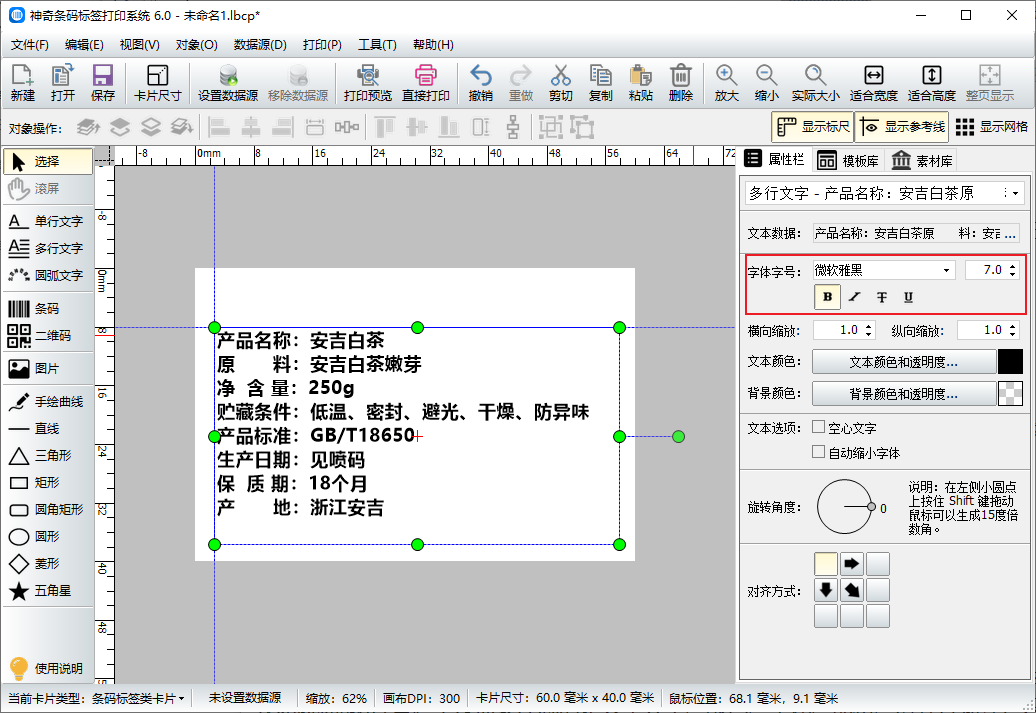Toggle 显示网格 grid display

click(992, 127)
